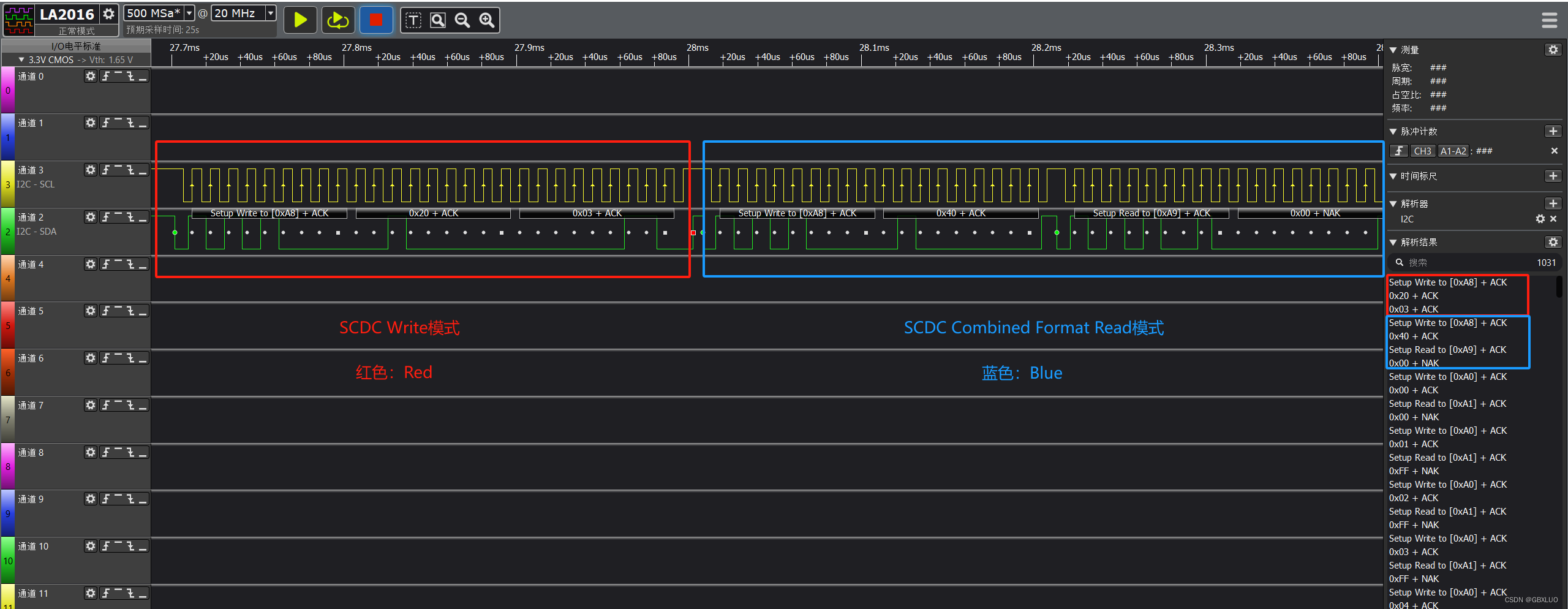Zoom in the waveform view
This screenshot has width=1568, height=609.
(x=487, y=20)
